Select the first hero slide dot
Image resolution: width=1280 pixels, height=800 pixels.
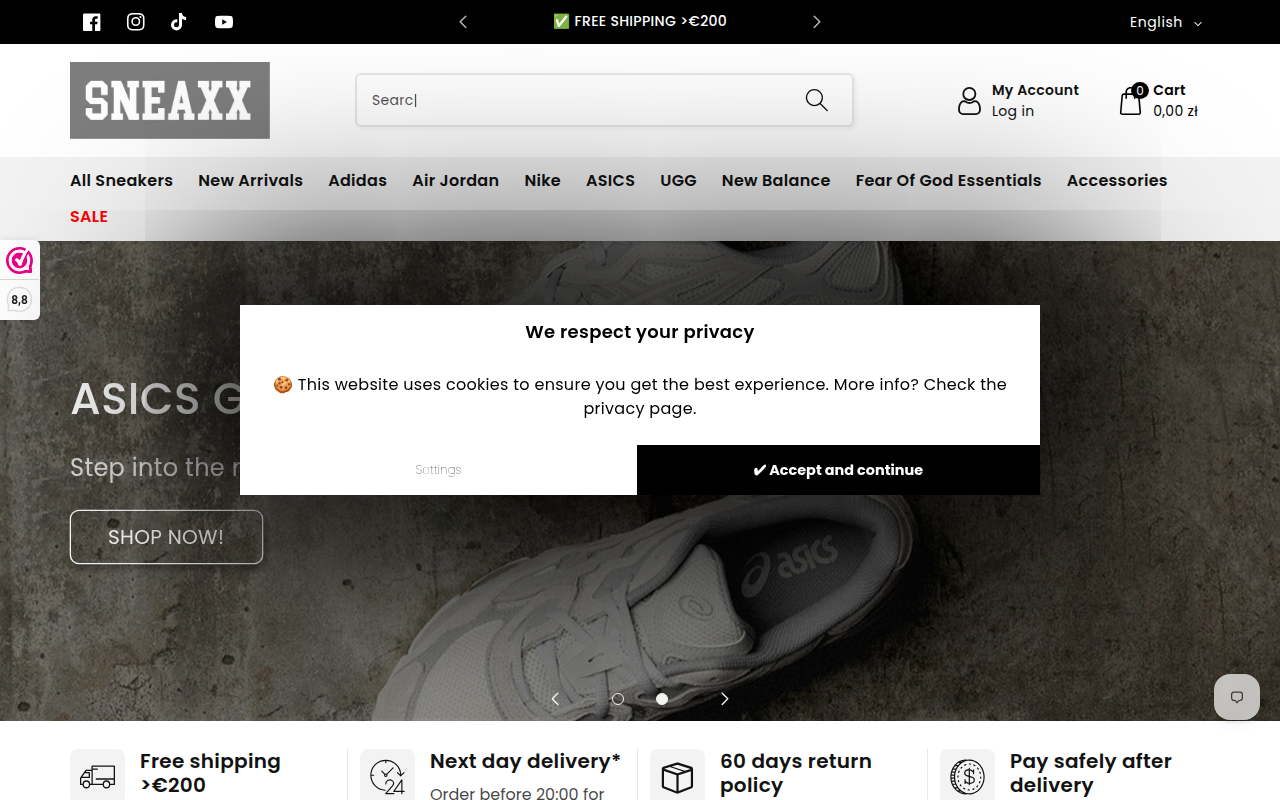618,699
